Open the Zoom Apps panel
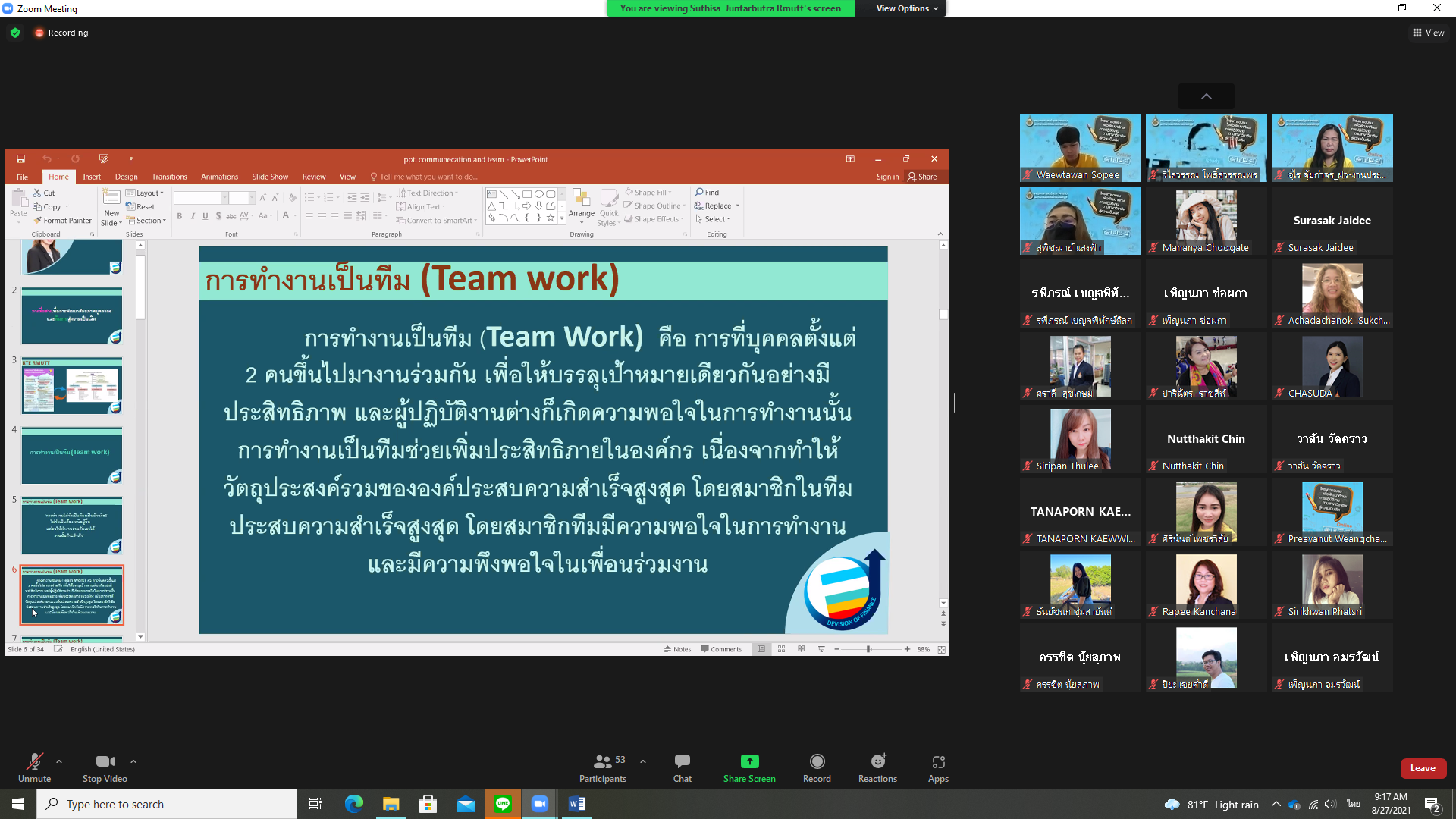Viewport: 1456px width, 819px height. [938, 767]
